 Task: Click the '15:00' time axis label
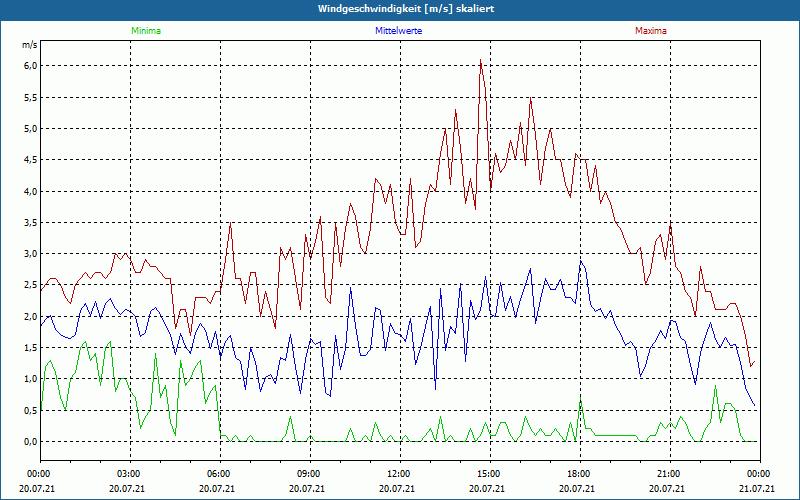point(490,473)
